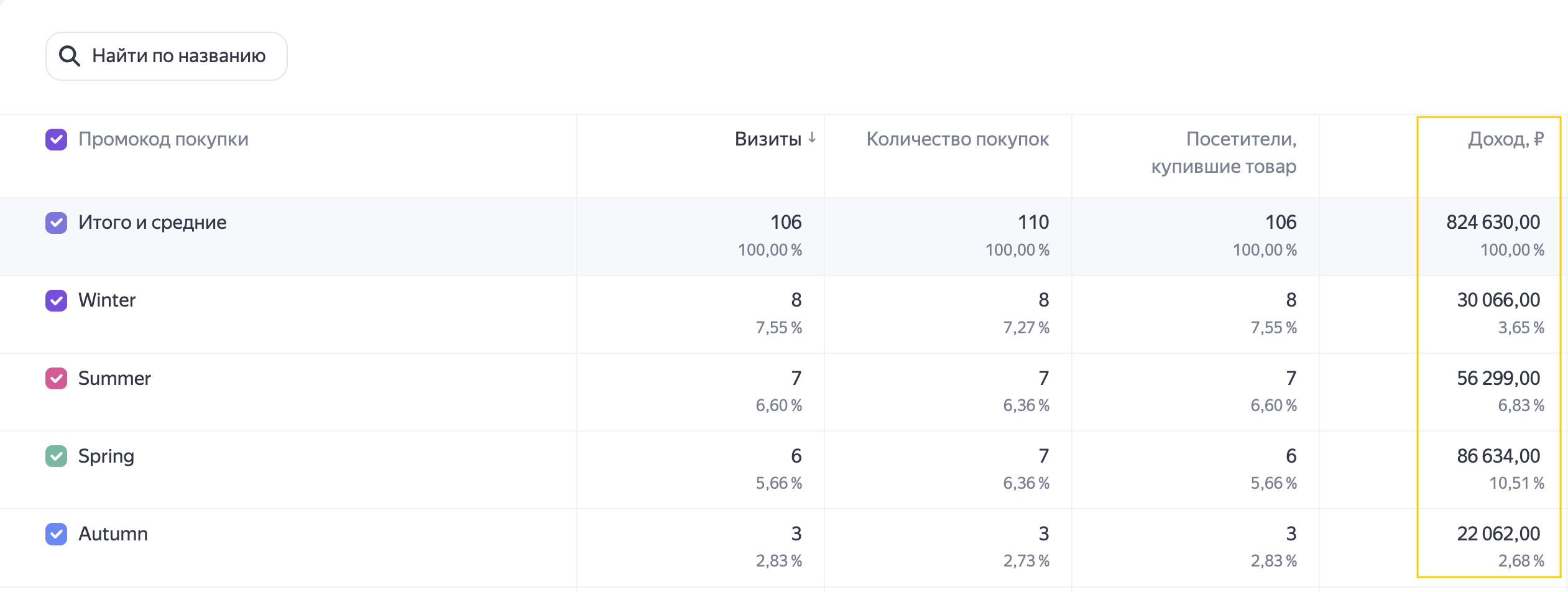Focus the Найти по названию search field
This screenshot has width=1568, height=592.
coord(167,56)
